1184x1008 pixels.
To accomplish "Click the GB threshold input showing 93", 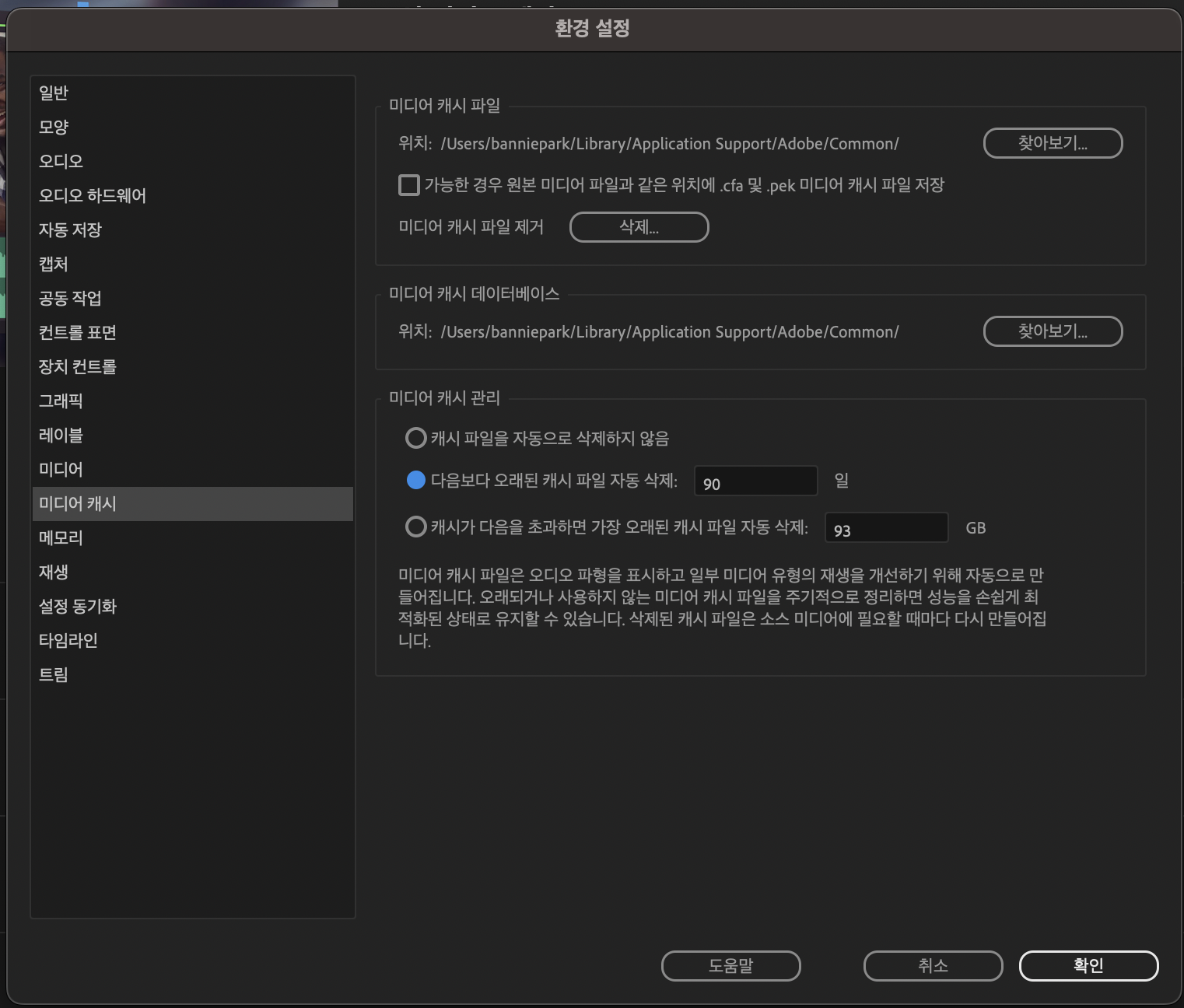I will tap(885, 527).
